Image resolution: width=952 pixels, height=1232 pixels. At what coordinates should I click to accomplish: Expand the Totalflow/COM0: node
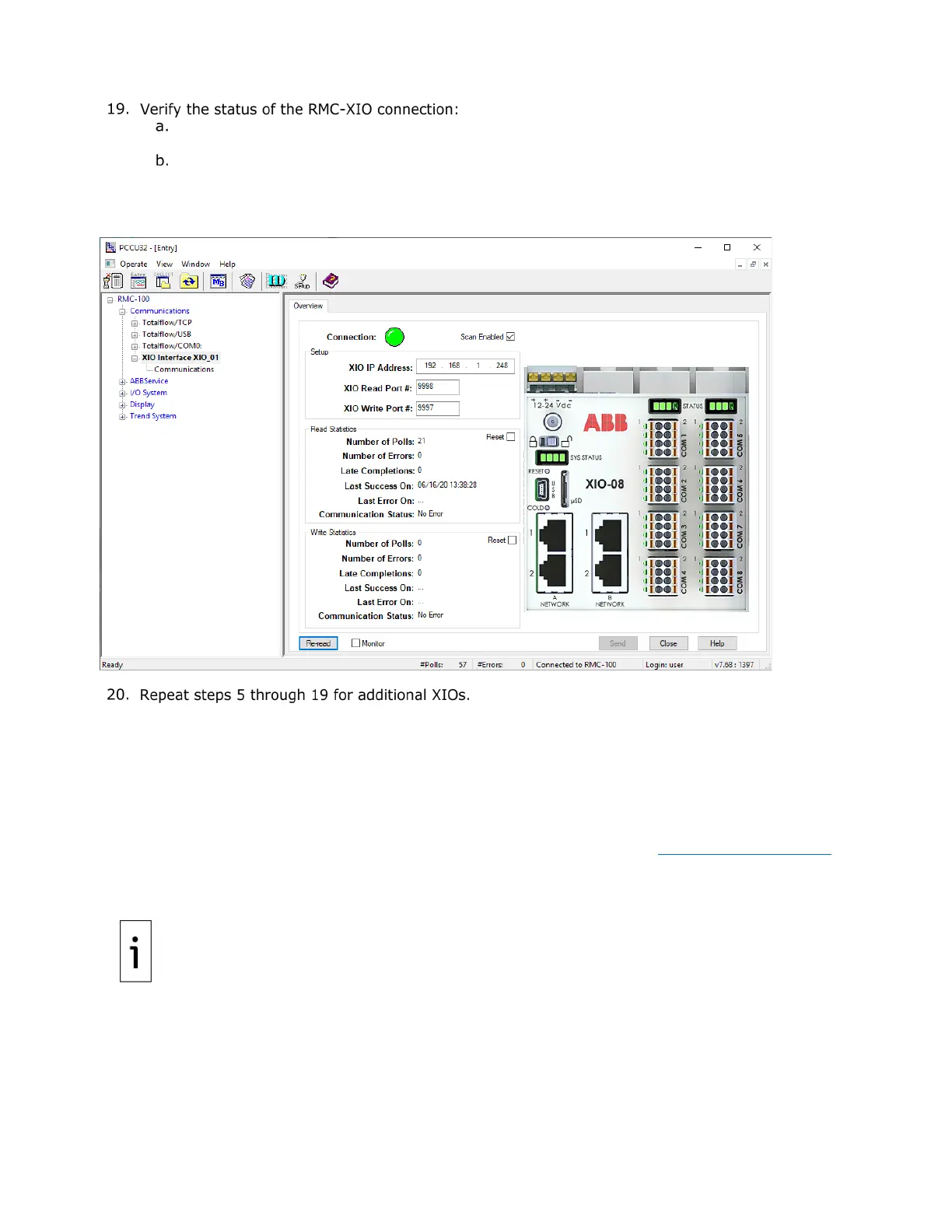click(x=135, y=346)
